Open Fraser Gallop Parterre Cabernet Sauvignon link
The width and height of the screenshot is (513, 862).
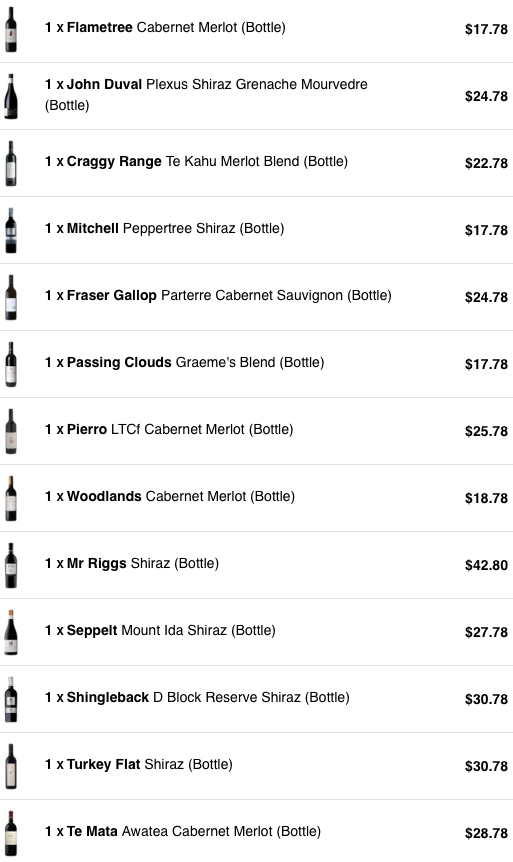(x=218, y=295)
